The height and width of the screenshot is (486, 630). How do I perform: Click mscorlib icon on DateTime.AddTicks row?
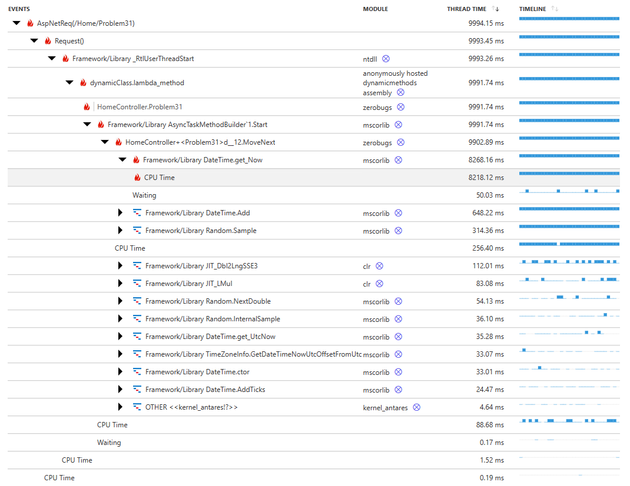[398, 390]
